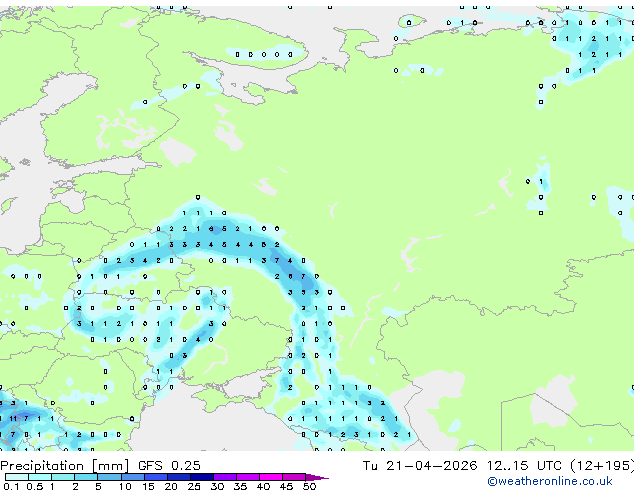The height and width of the screenshot is (490, 634).
Task: Select the 5–10 mm blue legend swatch
Action: point(109,477)
